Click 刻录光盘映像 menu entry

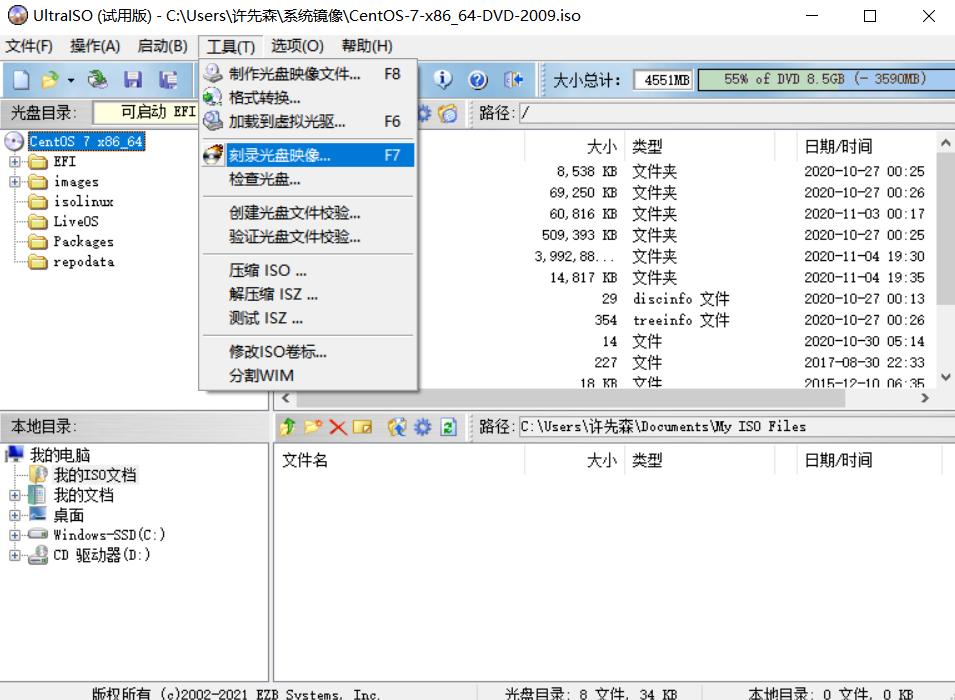pyautogui.click(x=308, y=155)
